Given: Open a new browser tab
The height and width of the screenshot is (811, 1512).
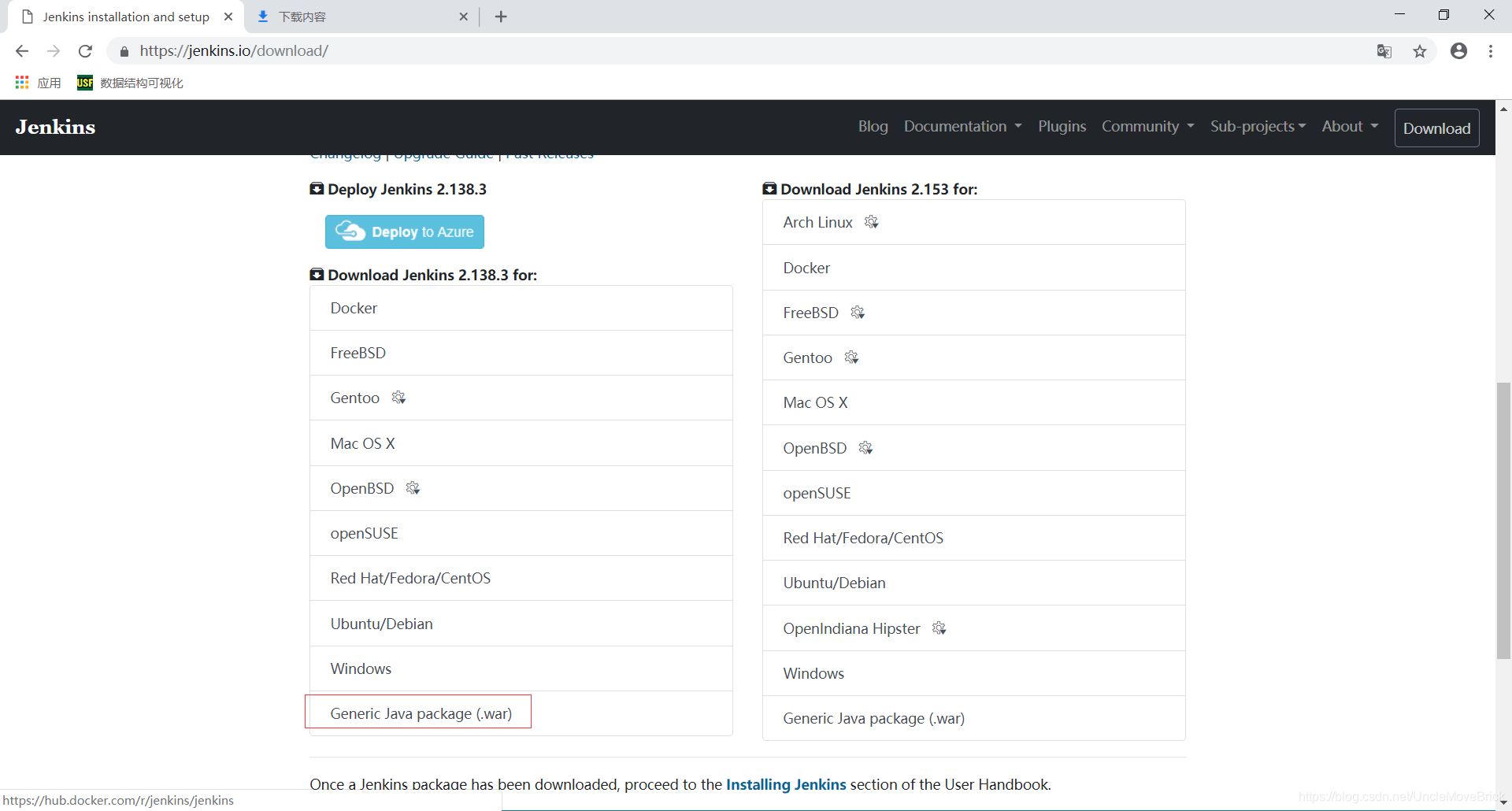Looking at the screenshot, I should [501, 17].
